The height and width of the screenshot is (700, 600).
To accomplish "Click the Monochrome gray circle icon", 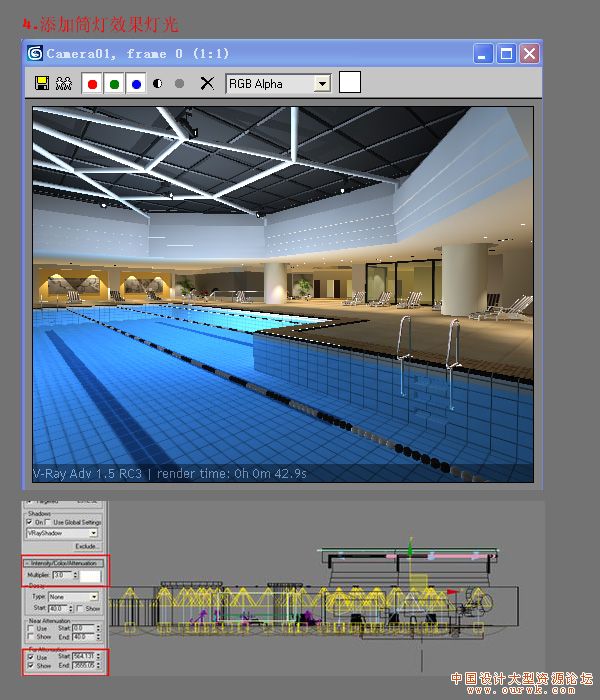I will 180,84.
